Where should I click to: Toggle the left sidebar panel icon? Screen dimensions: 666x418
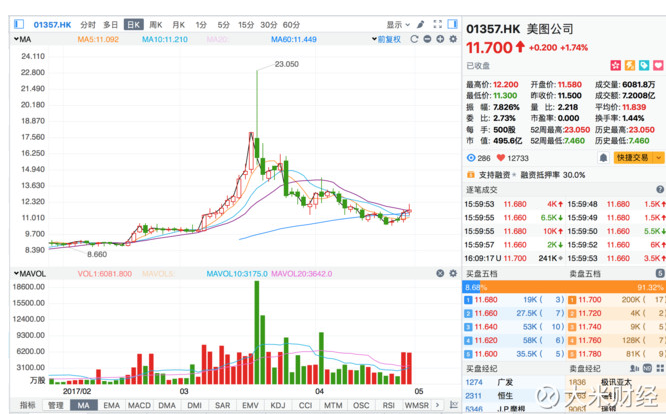(19, 24)
